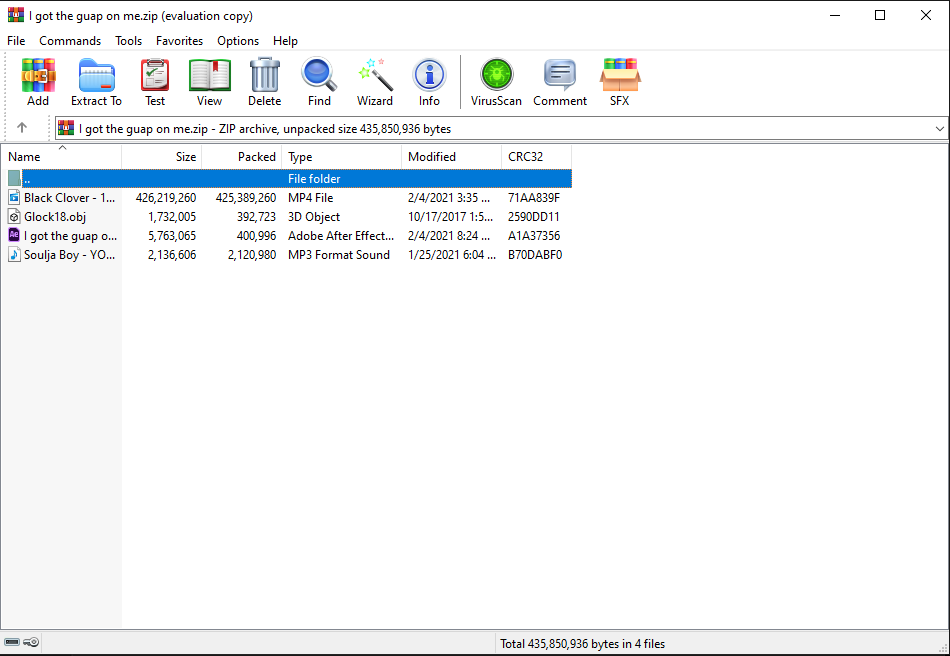Go up one level with arrow
Image resolution: width=950 pixels, height=656 pixels.
click(22, 128)
